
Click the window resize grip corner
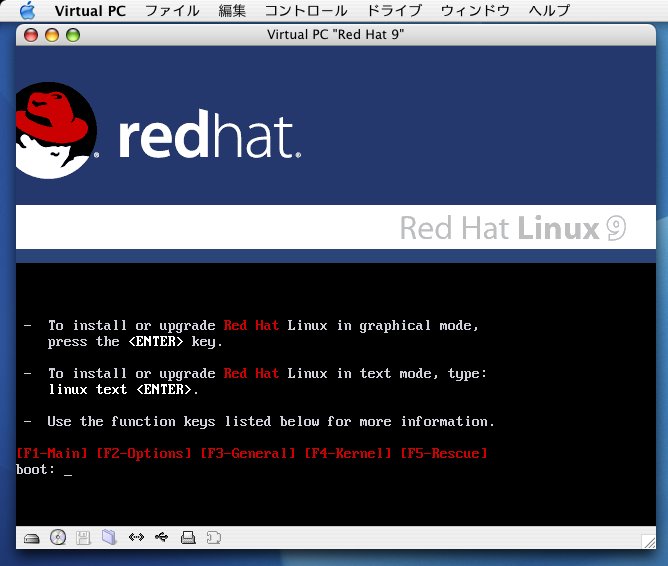point(649,541)
